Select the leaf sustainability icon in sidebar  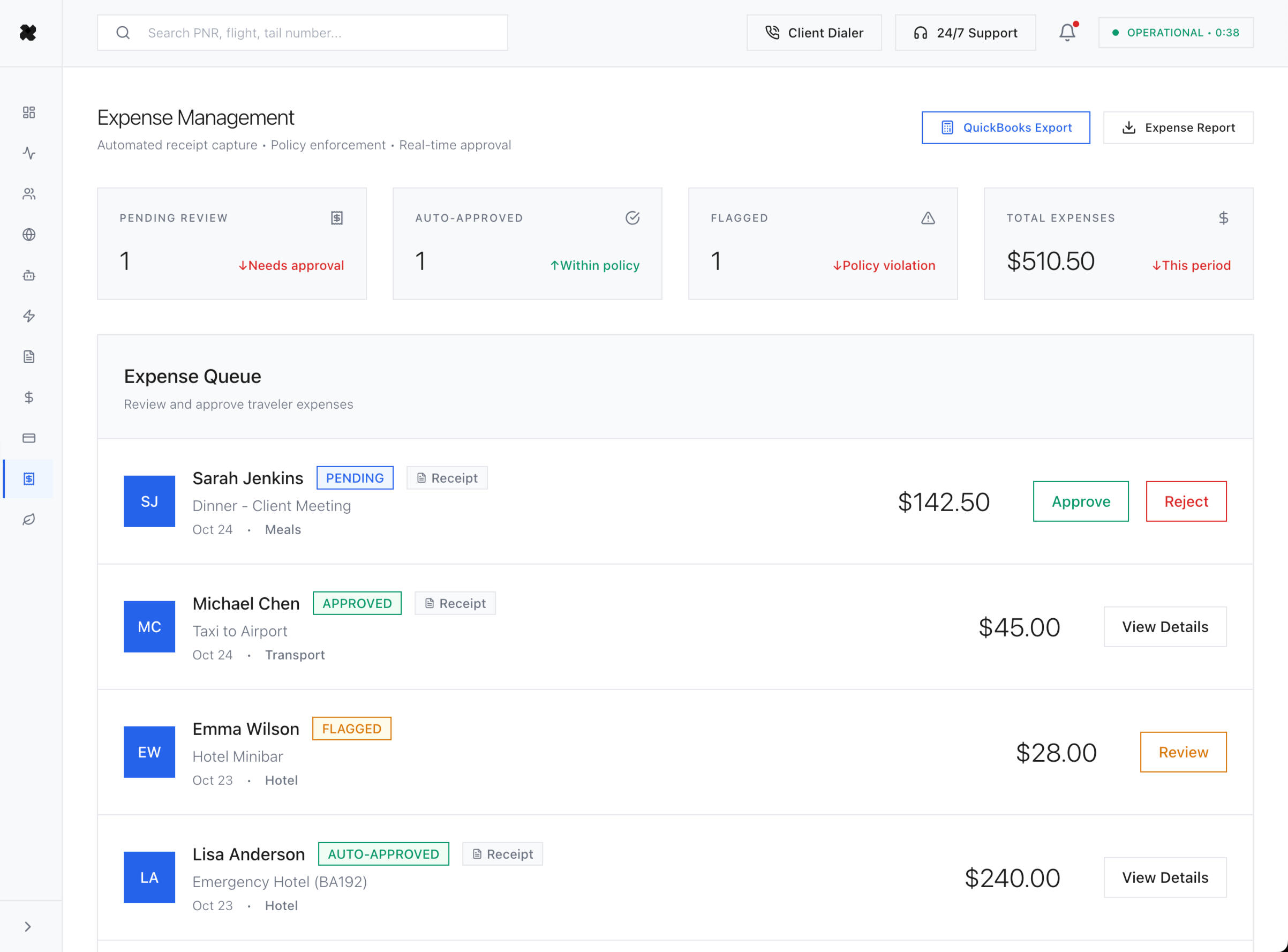click(x=29, y=520)
